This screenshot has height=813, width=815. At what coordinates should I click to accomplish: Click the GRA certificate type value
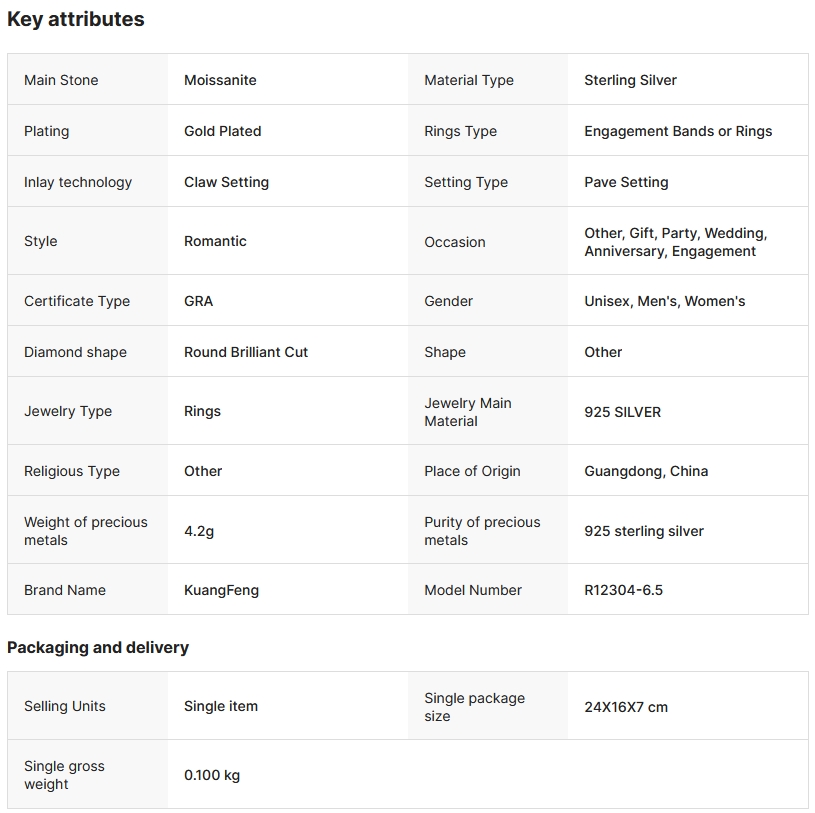coord(198,301)
